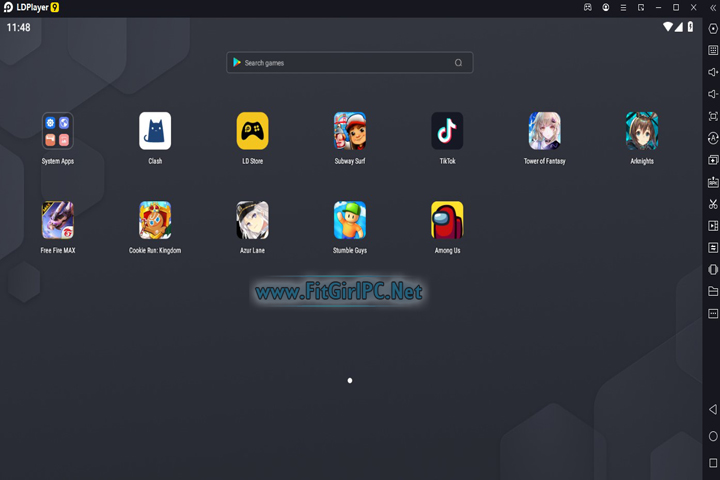Screen dimensions: 720x480
Task: Expand the System Apps folder
Action: click(x=57, y=131)
